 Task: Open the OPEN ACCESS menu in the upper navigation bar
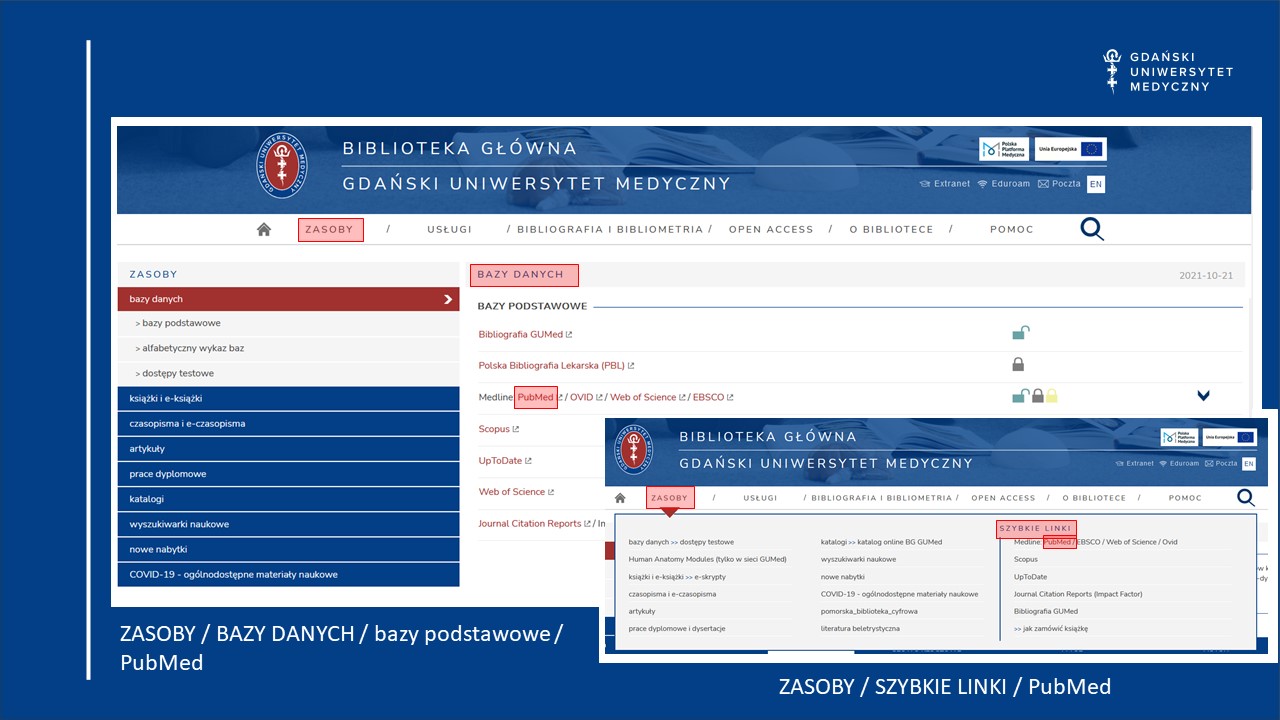pyautogui.click(x=771, y=229)
